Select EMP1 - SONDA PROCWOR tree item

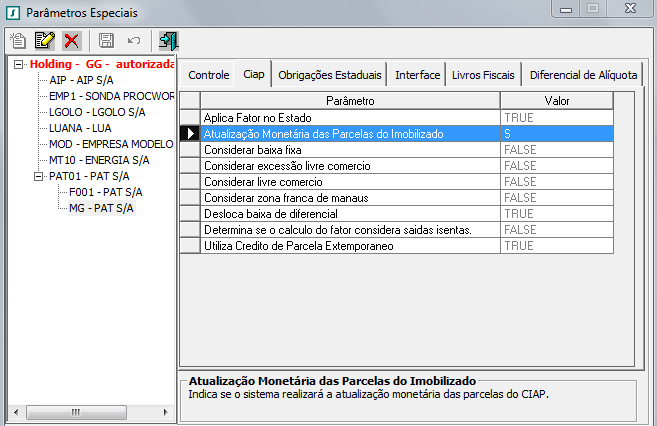tap(111, 96)
